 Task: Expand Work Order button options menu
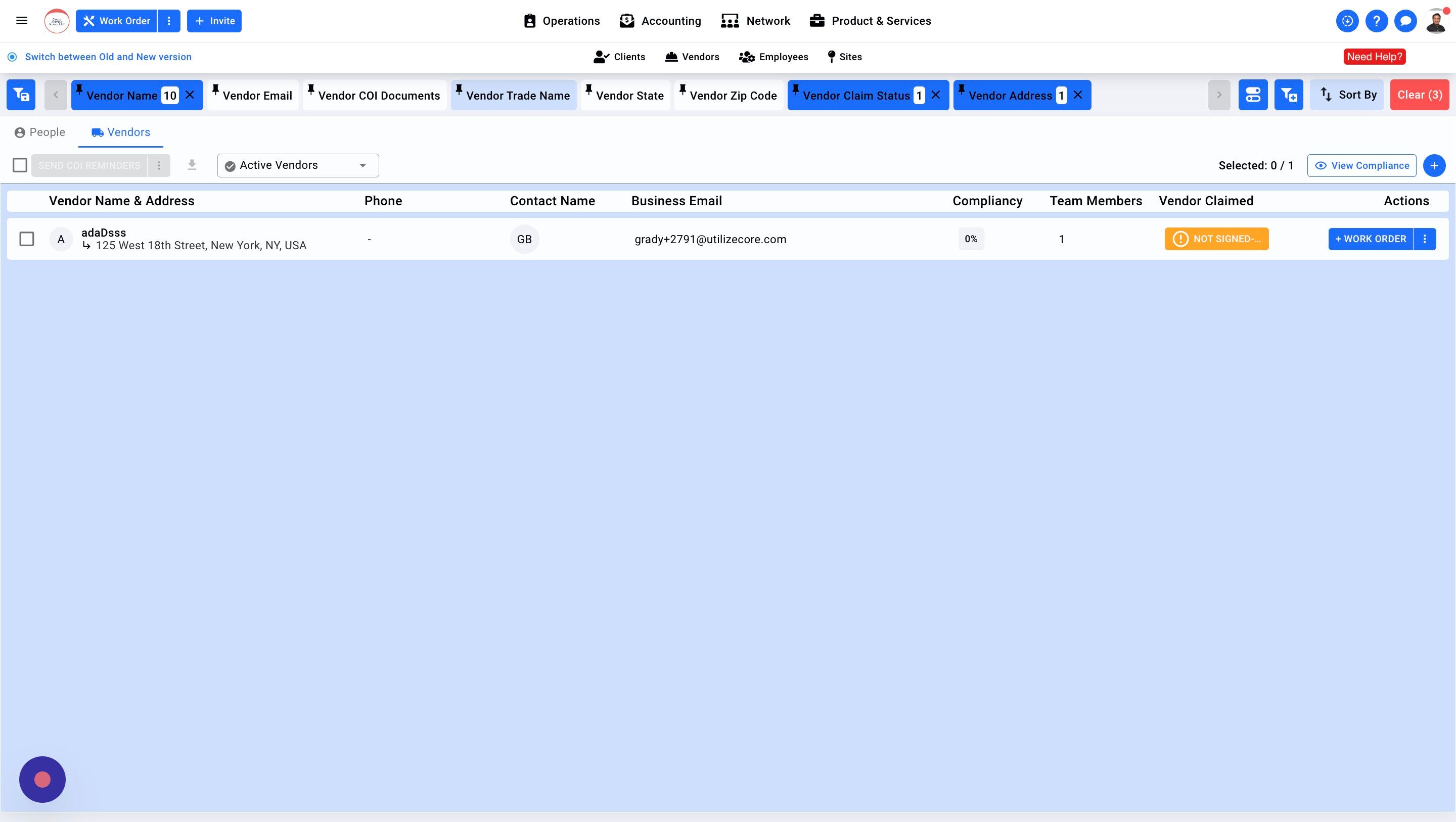point(169,21)
